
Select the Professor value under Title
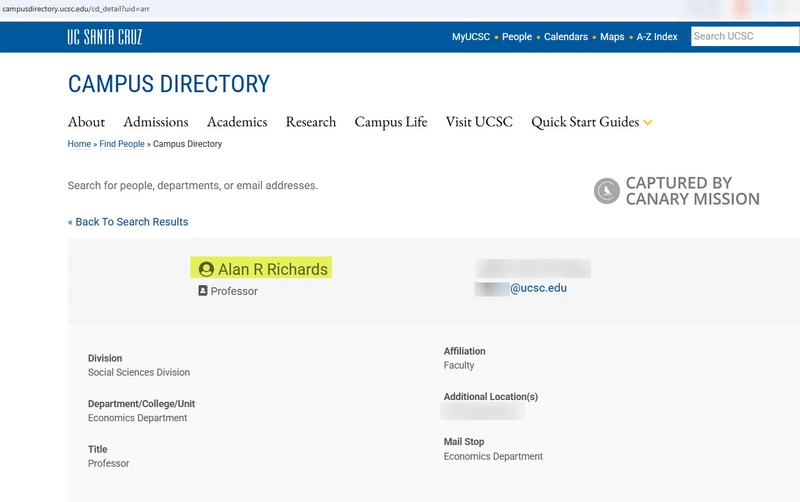[x=108, y=463]
